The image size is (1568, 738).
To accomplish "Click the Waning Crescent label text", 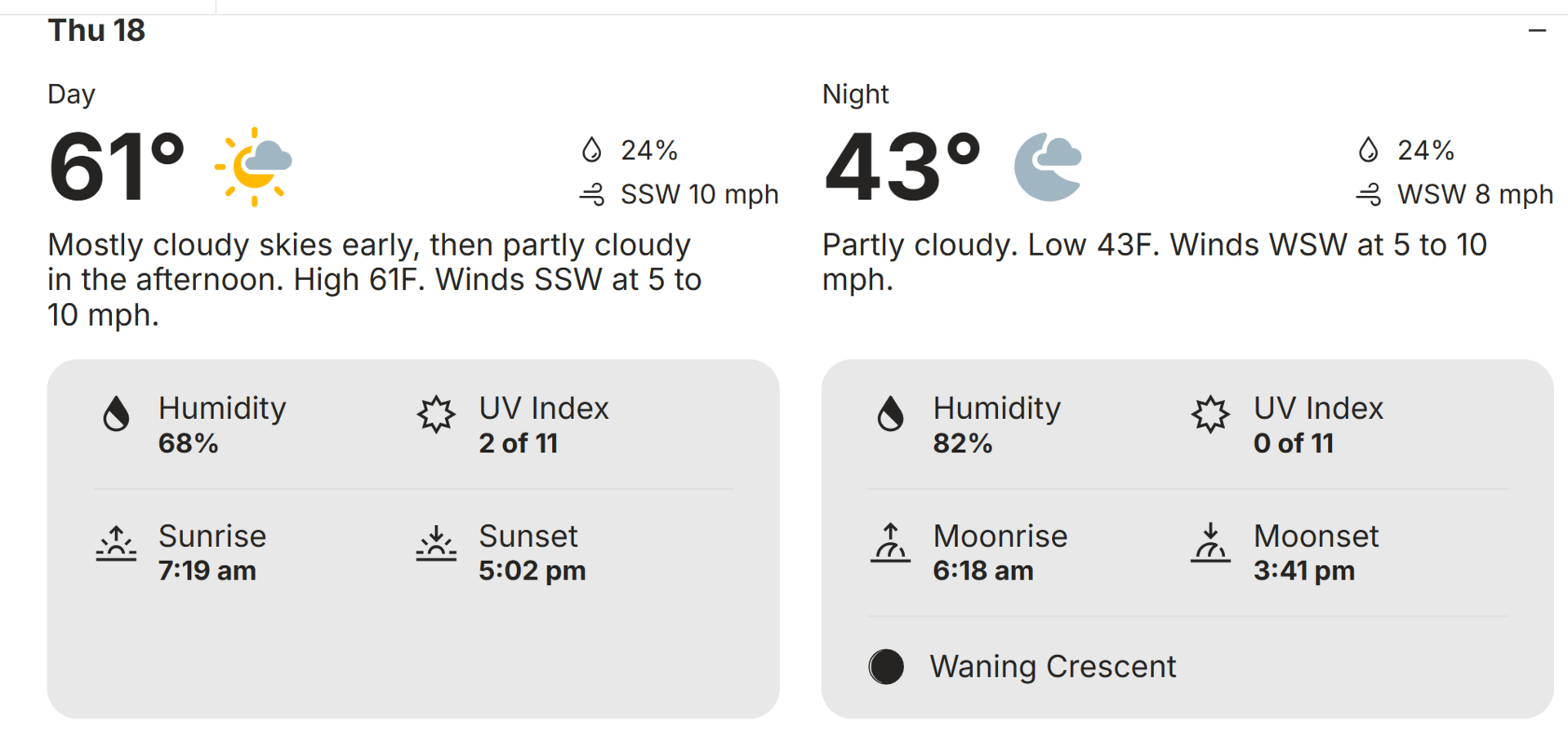I will pos(1053,666).
